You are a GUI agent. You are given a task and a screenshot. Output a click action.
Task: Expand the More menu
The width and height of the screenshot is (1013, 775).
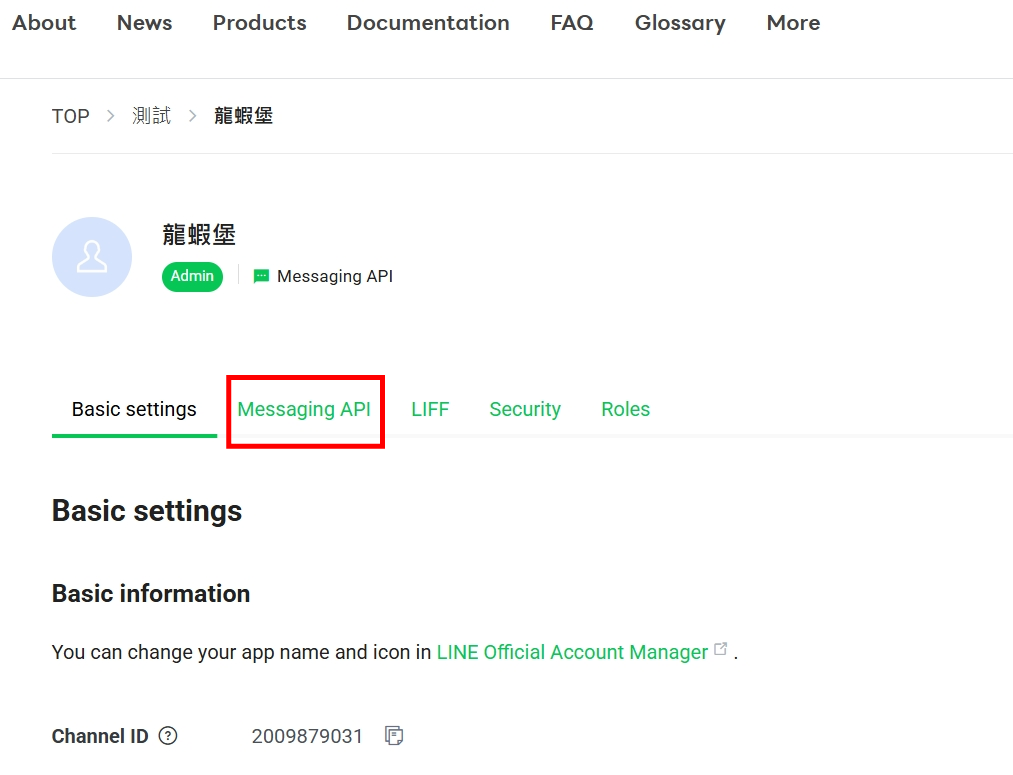pyautogui.click(x=793, y=23)
